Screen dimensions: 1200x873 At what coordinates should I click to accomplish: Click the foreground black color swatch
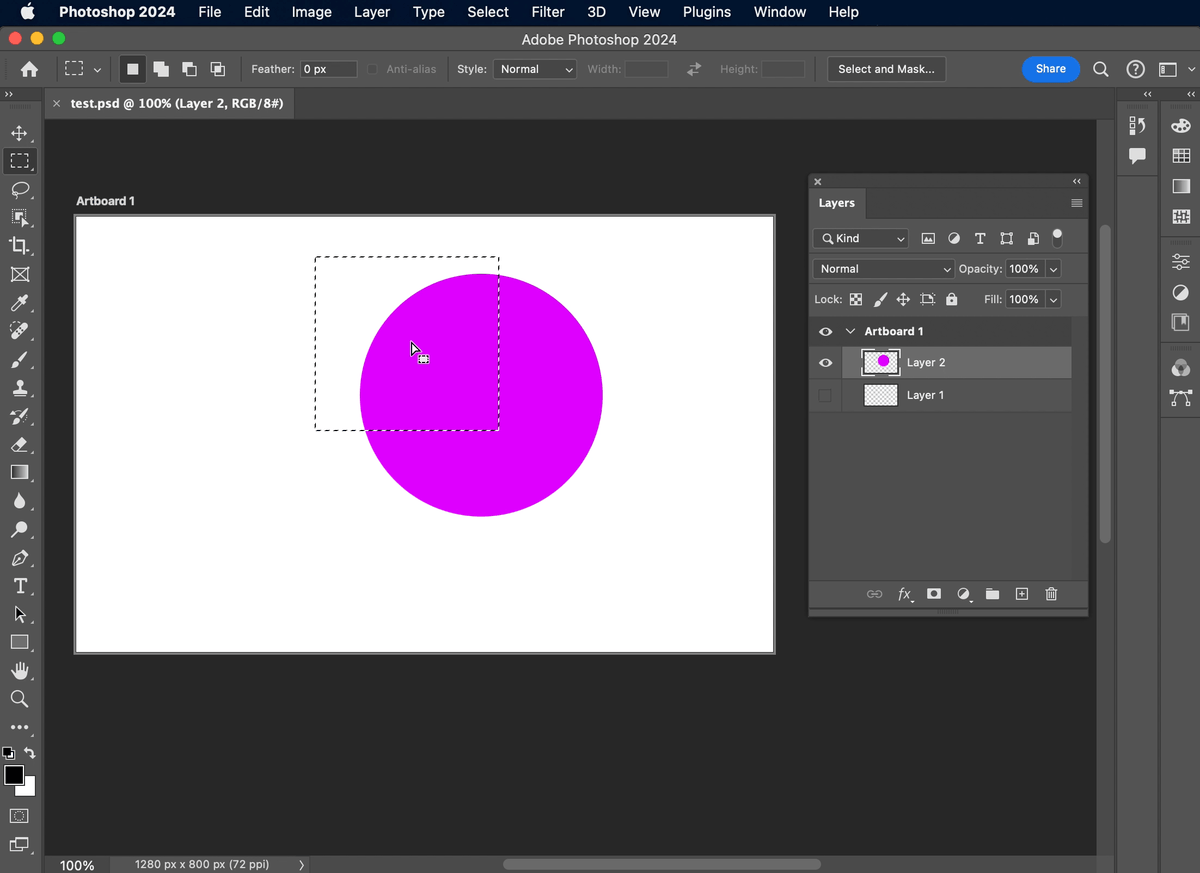(x=14, y=776)
